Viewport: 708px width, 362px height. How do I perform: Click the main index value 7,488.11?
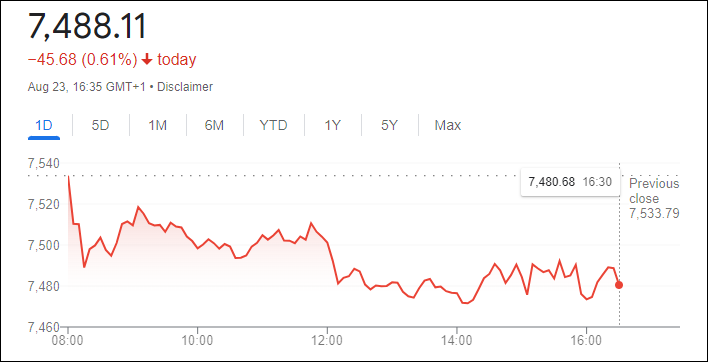coord(88,26)
